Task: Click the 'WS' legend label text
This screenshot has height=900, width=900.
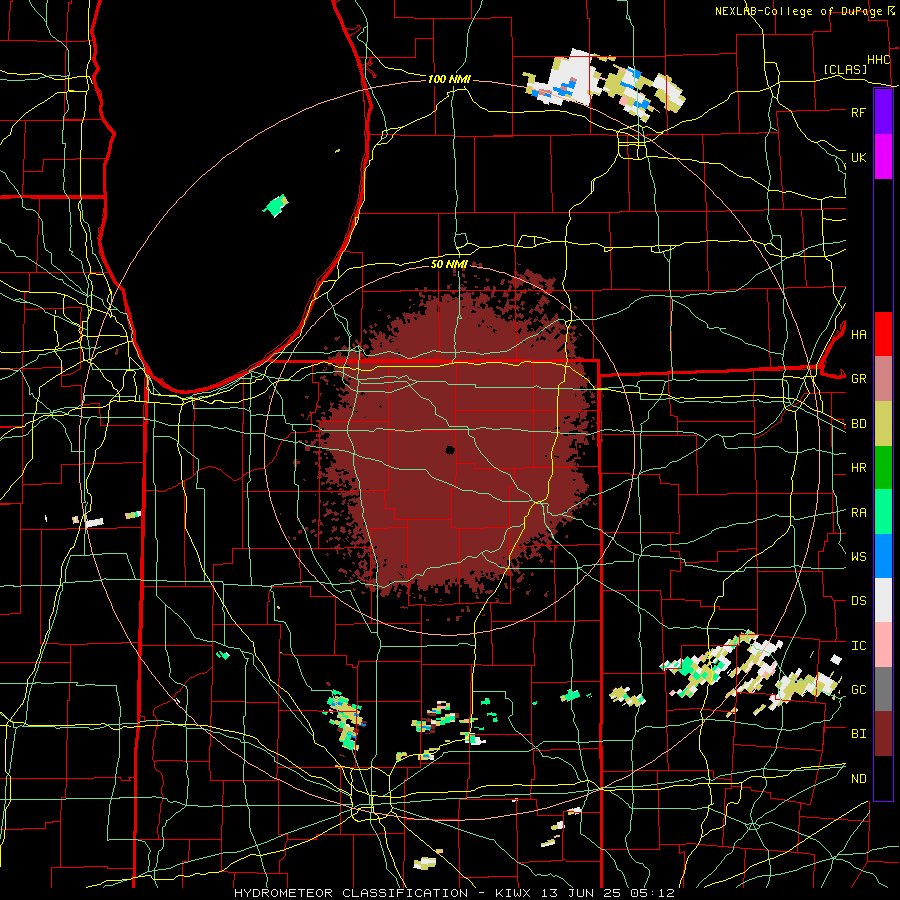Action: click(858, 557)
